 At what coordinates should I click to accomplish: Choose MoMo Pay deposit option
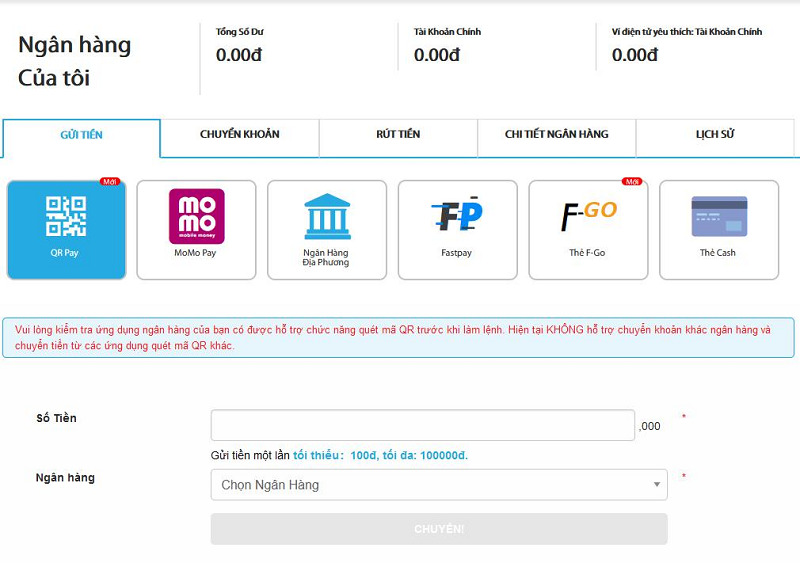tap(196, 229)
